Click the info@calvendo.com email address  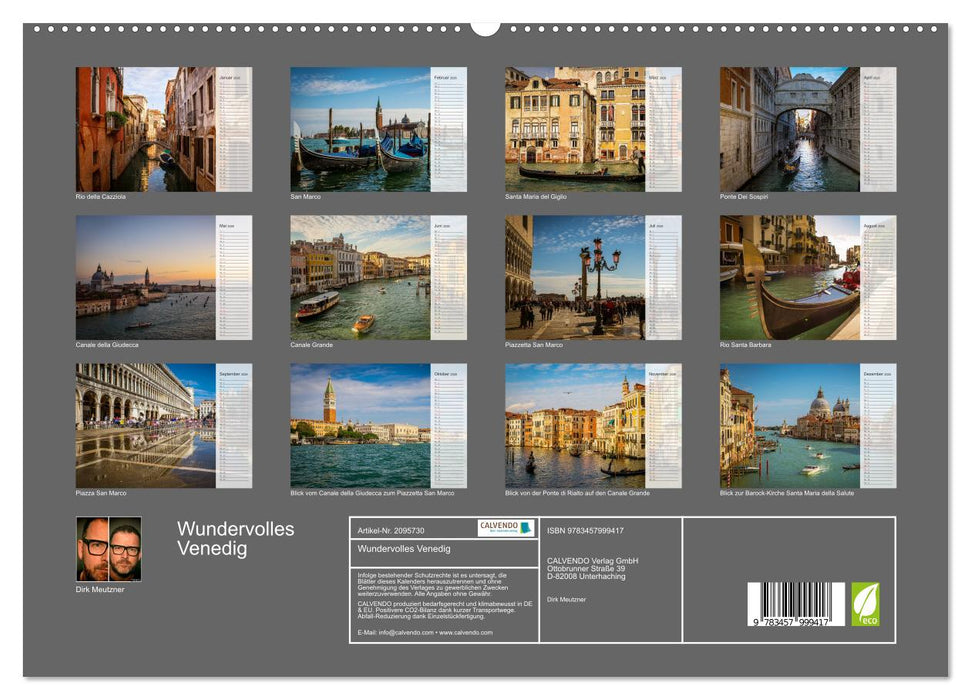407,632
